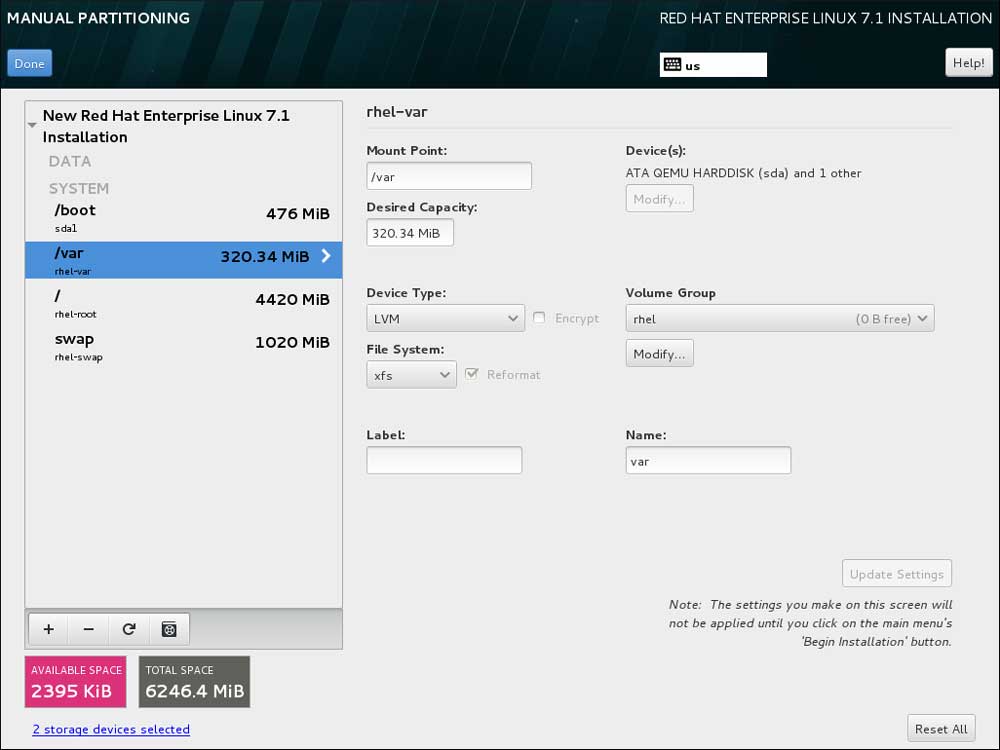Click the AVAILABLE SPACE 2395 KiB box

[75, 682]
